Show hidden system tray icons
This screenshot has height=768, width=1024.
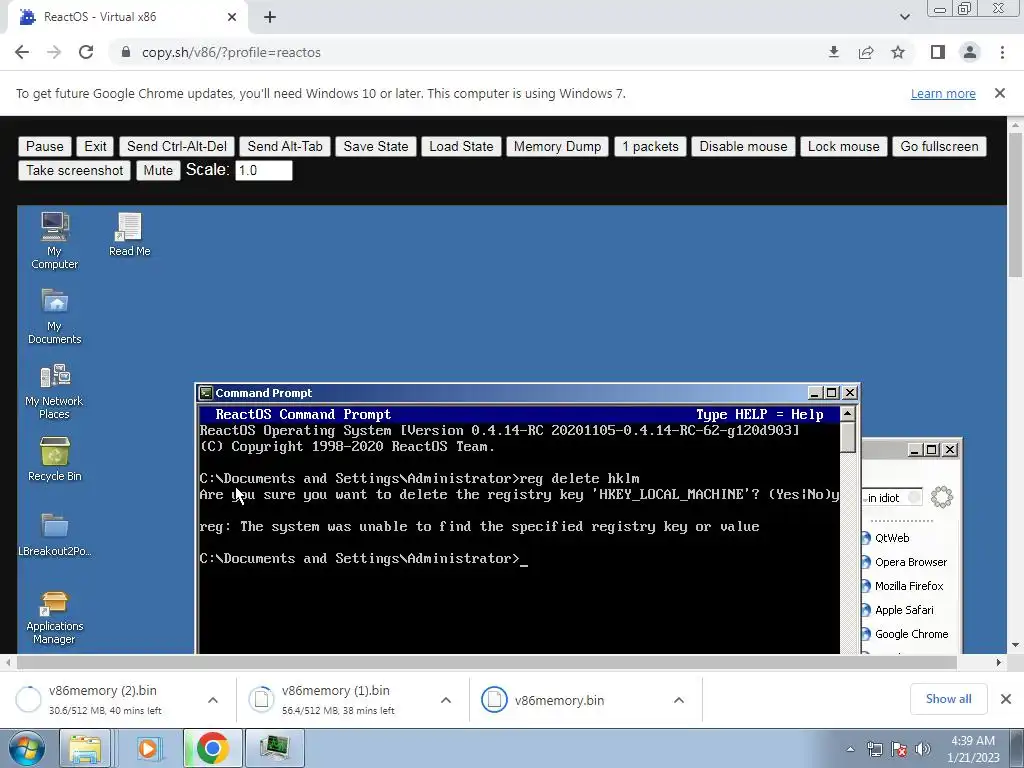point(850,749)
